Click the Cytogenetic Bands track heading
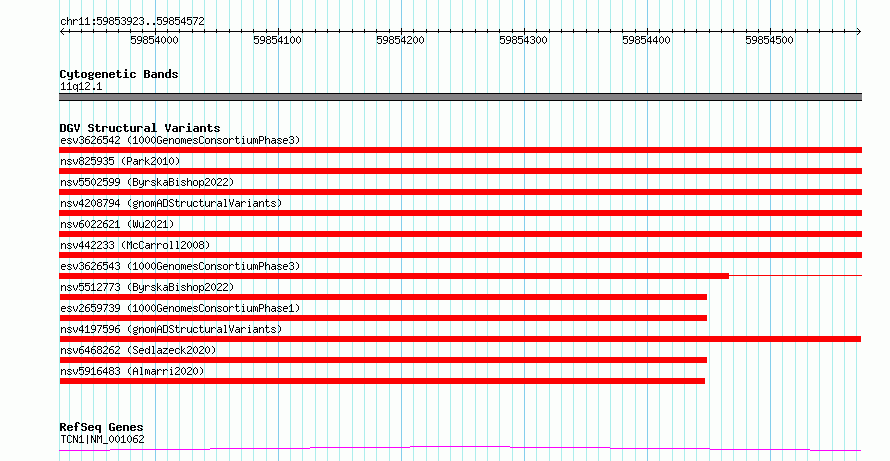This screenshot has width=890, height=461. pos(119,74)
